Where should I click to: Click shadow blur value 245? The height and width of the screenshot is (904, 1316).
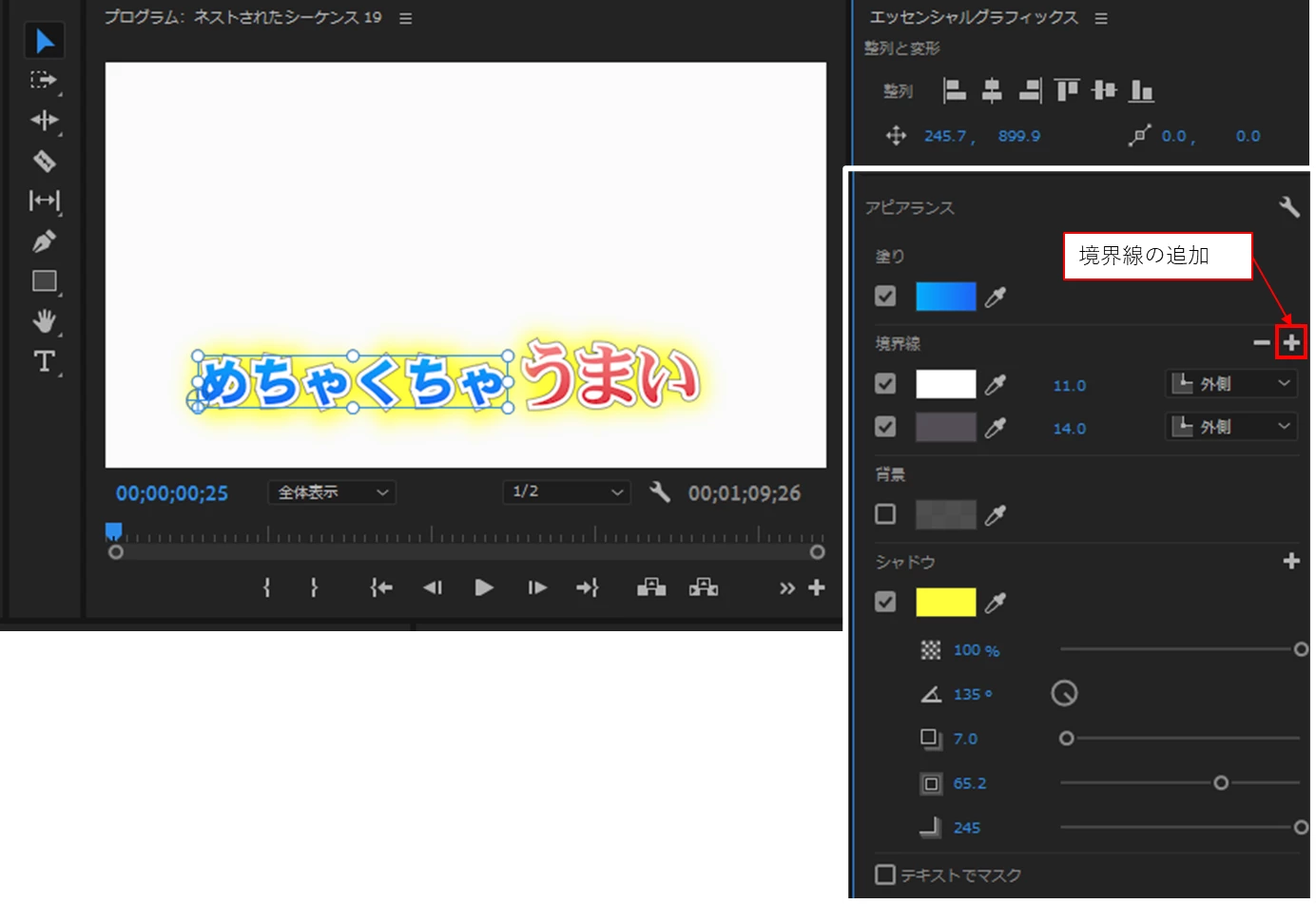pyautogui.click(x=967, y=828)
